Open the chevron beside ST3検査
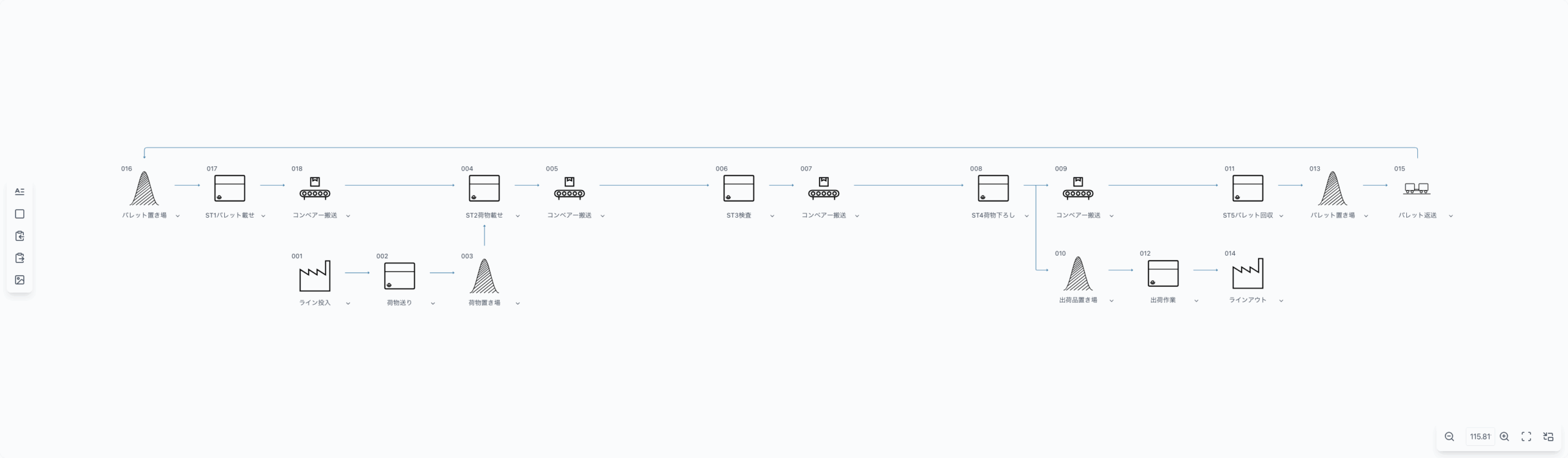The width and height of the screenshot is (1568, 458). click(x=772, y=216)
